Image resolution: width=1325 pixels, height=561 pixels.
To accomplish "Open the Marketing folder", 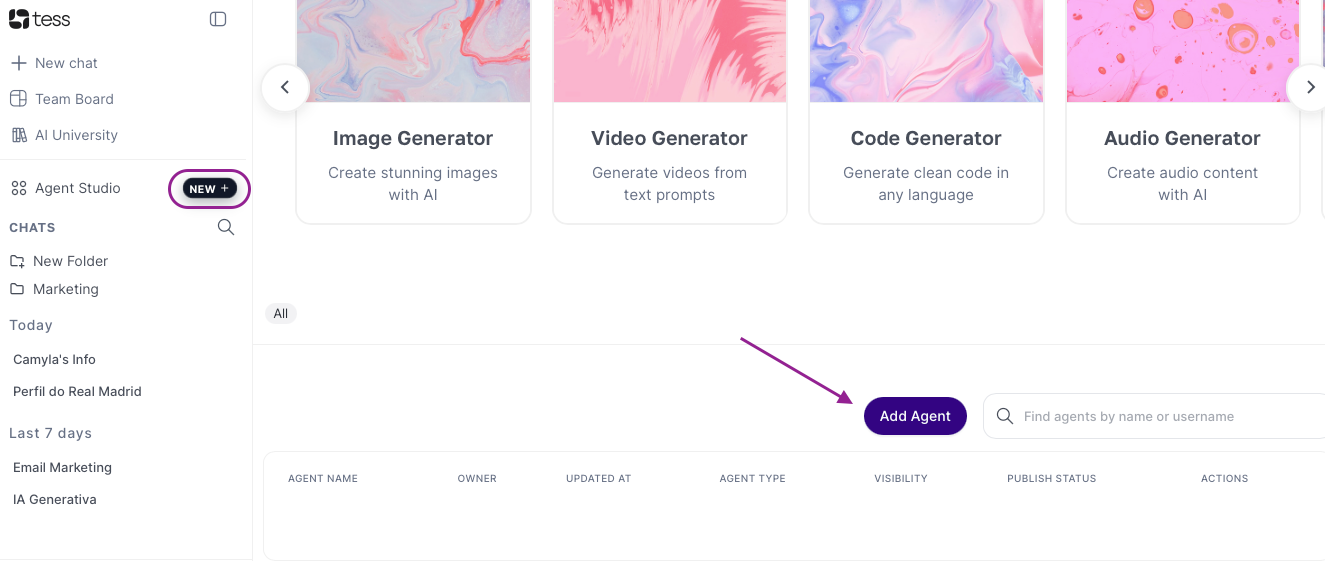I will click(x=65, y=289).
